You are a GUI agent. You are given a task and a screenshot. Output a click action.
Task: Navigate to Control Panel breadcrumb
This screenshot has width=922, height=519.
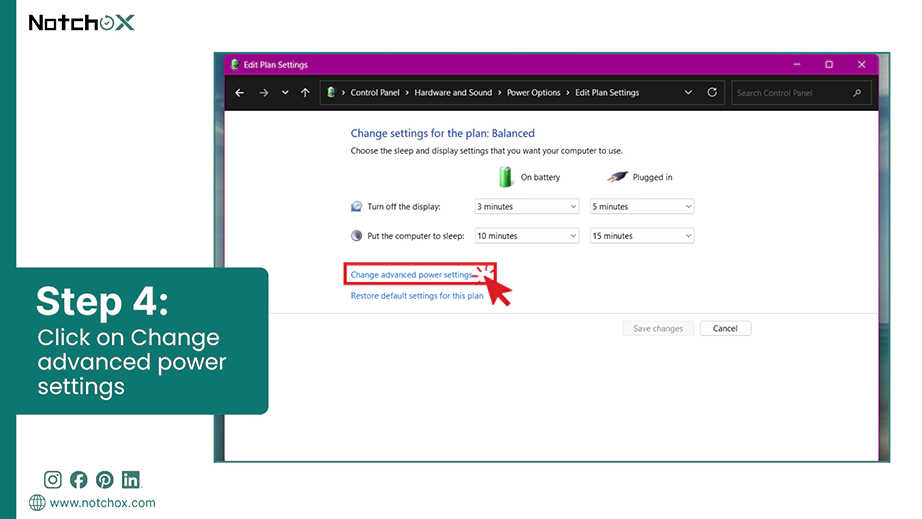pos(375,93)
